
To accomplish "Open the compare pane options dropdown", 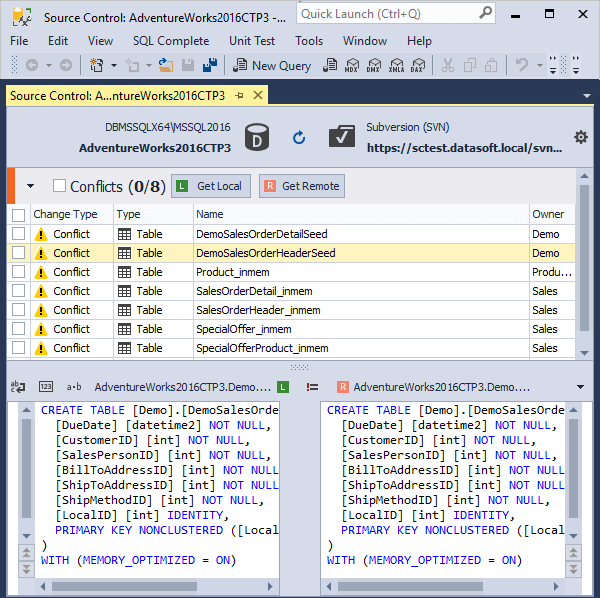I will click(x=580, y=387).
